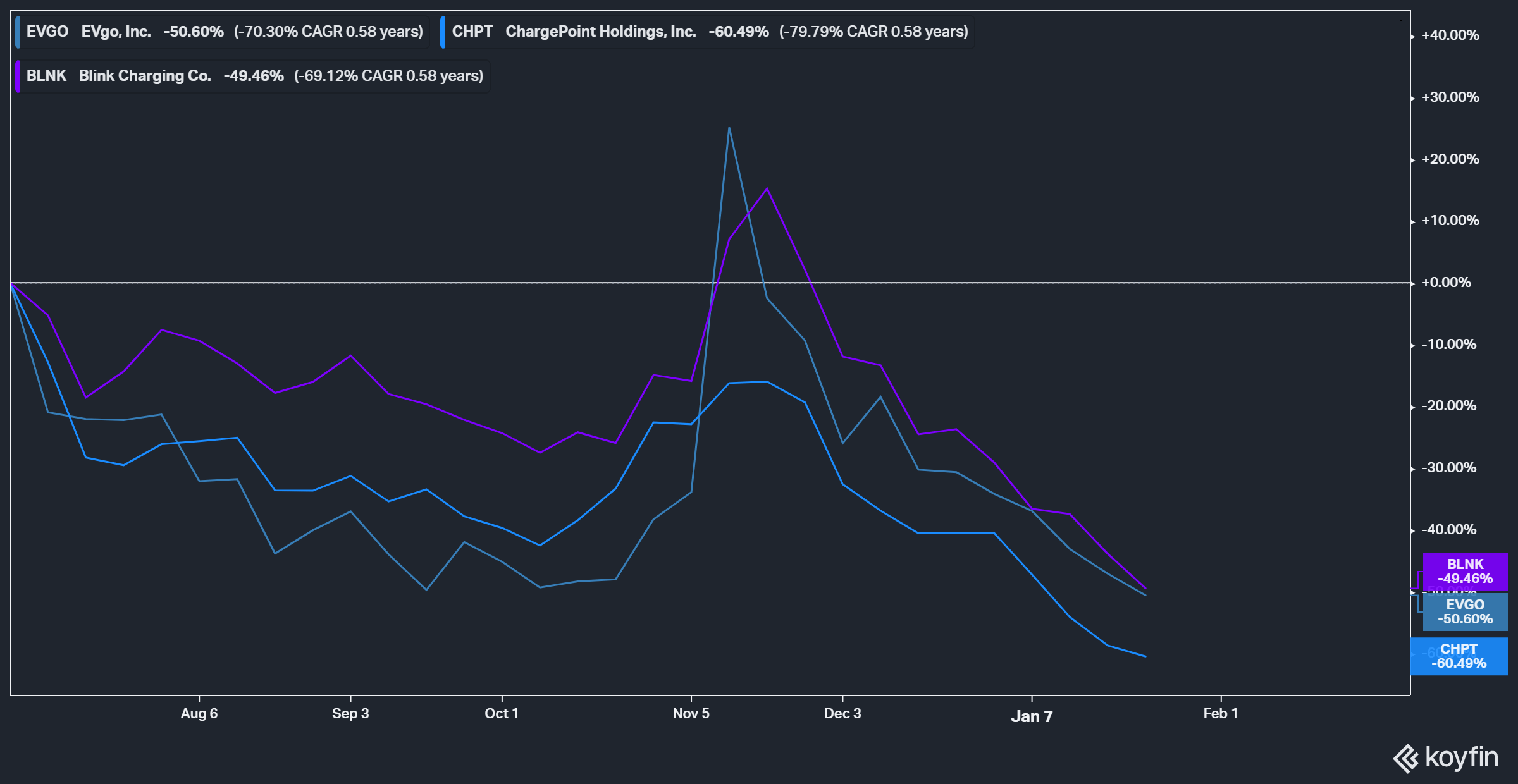Click the -10.00% axis label

coord(1449,345)
